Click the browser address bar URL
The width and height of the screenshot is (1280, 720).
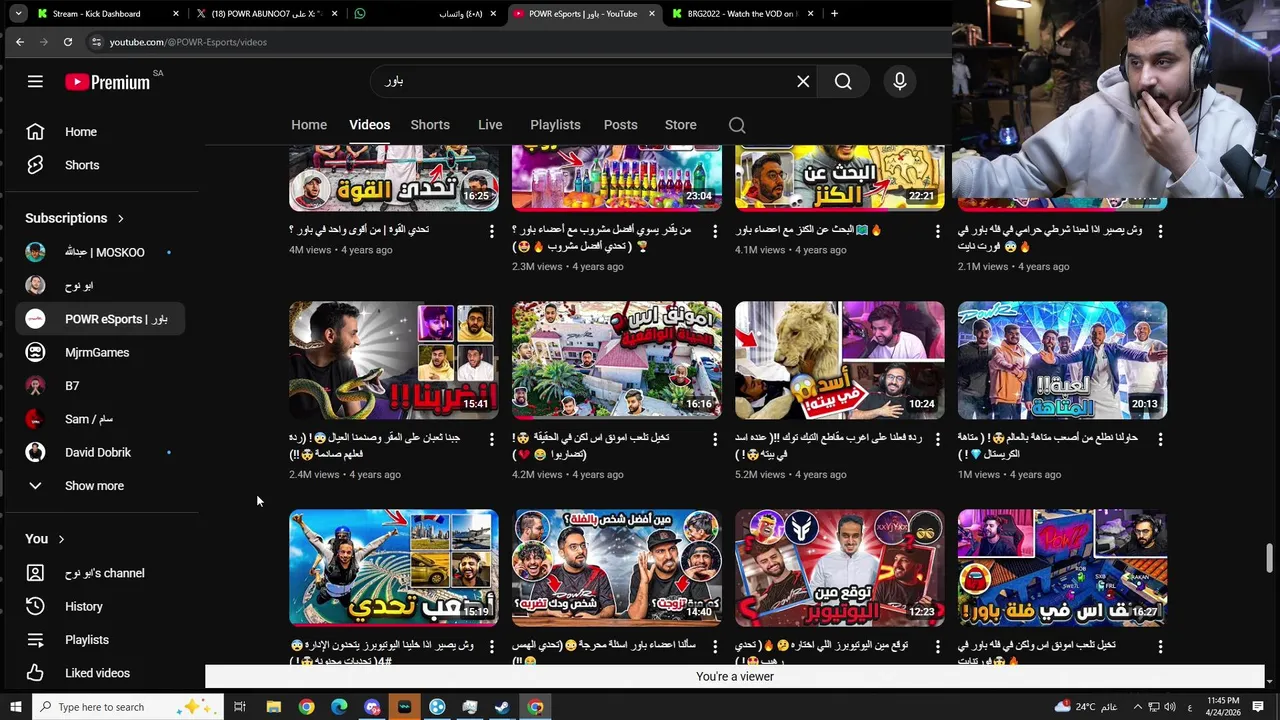click(188, 42)
